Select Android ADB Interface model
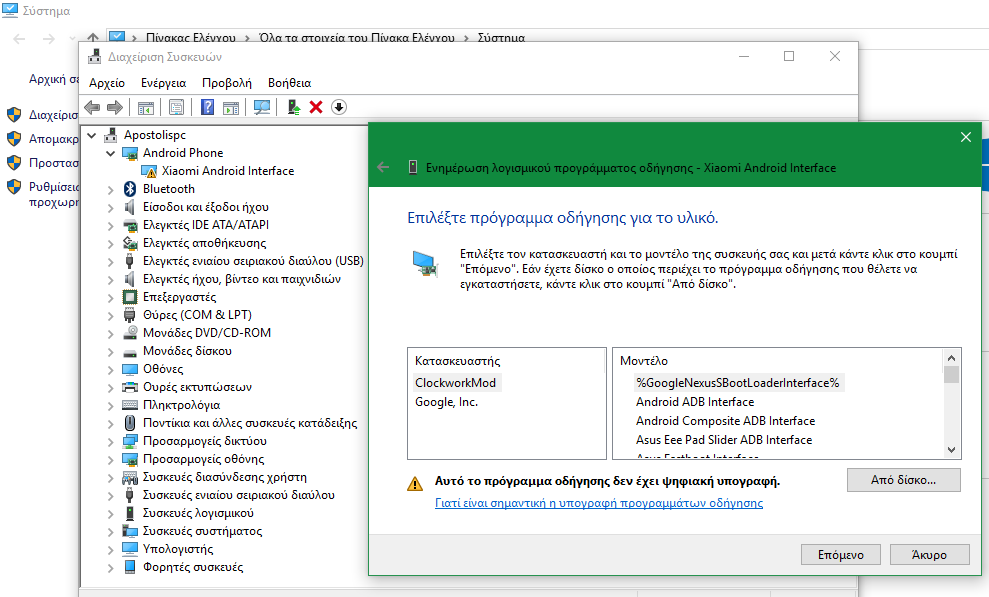 tap(695, 402)
